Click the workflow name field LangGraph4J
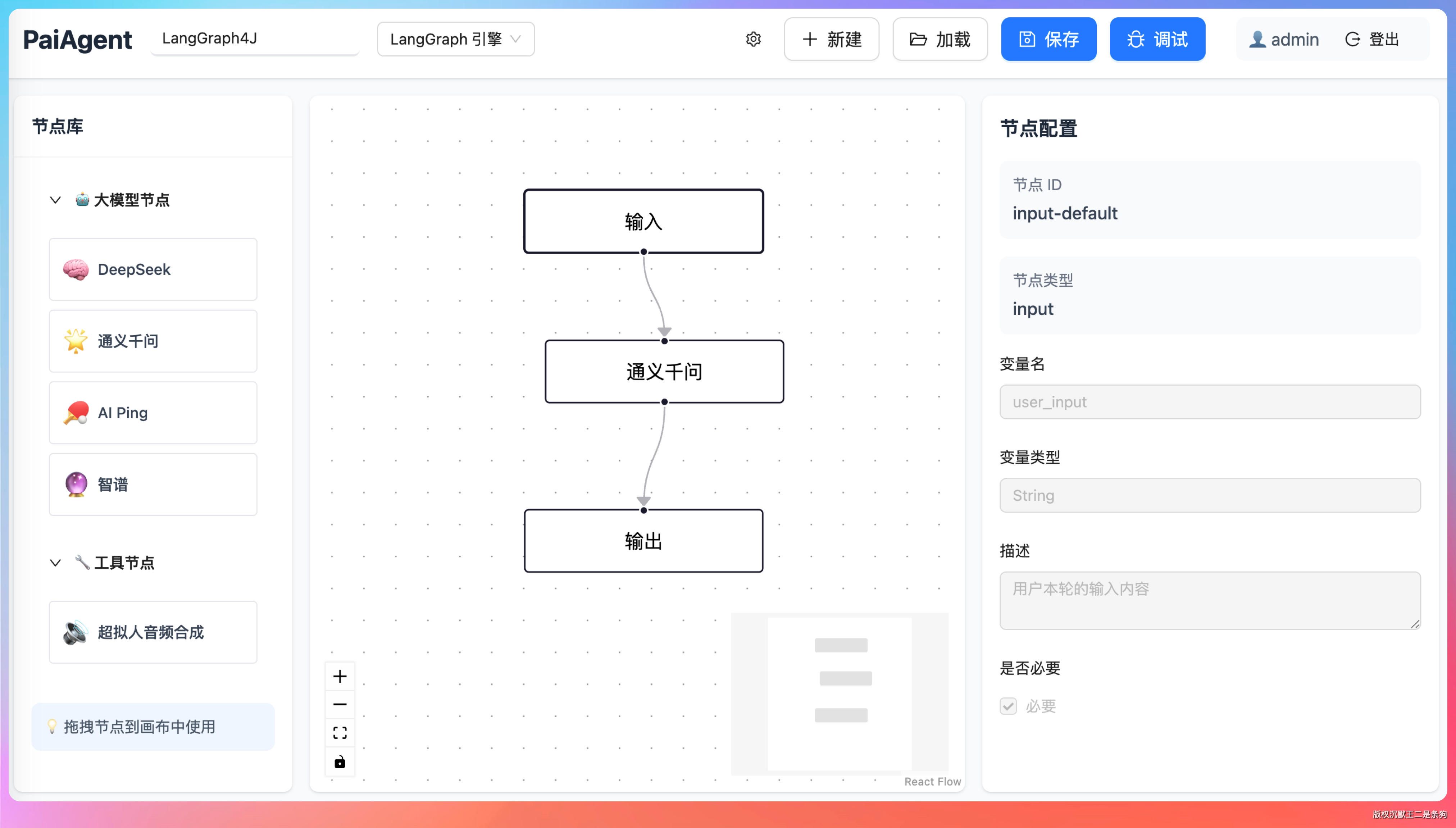This screenshot has width=1456, height=828. coord(255,39)
